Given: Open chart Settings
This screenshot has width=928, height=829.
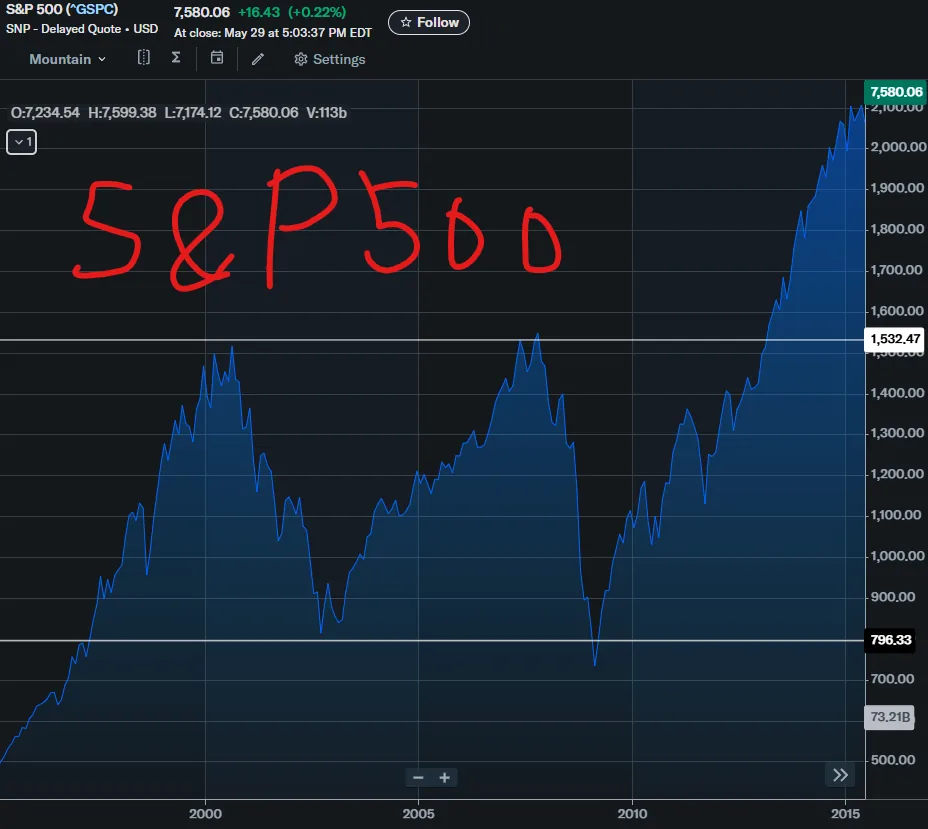Looking at the screenshot, I should pos(330,59).
